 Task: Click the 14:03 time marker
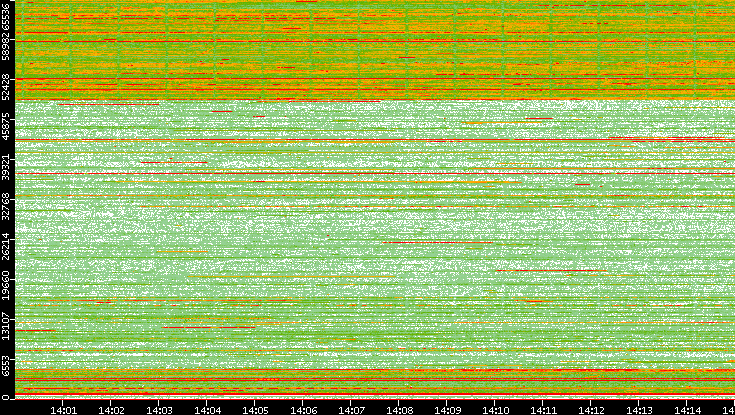click(x=159, y=409)
